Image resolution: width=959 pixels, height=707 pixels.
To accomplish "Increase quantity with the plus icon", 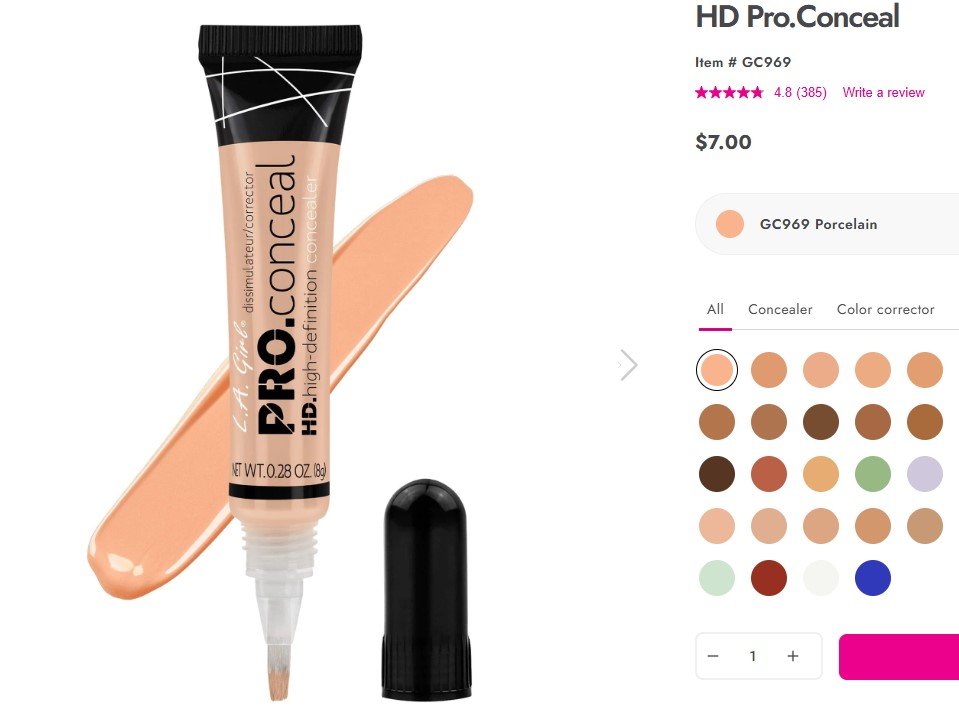I will [793, 656].
